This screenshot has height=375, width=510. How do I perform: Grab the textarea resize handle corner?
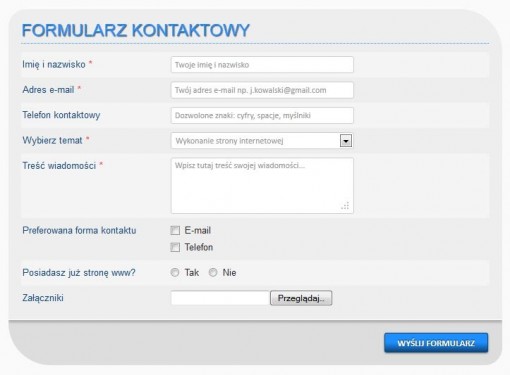coord(345,206)
